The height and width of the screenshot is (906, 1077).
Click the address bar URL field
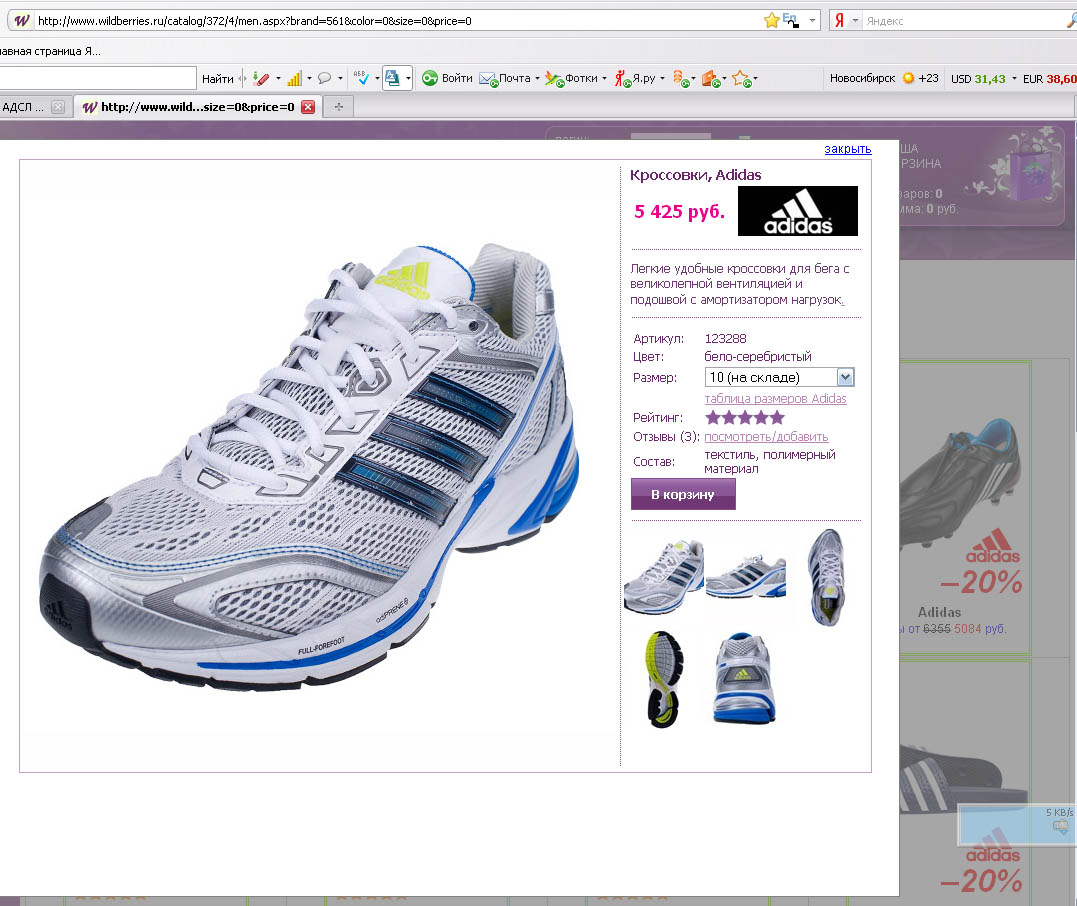click(397, 21)
